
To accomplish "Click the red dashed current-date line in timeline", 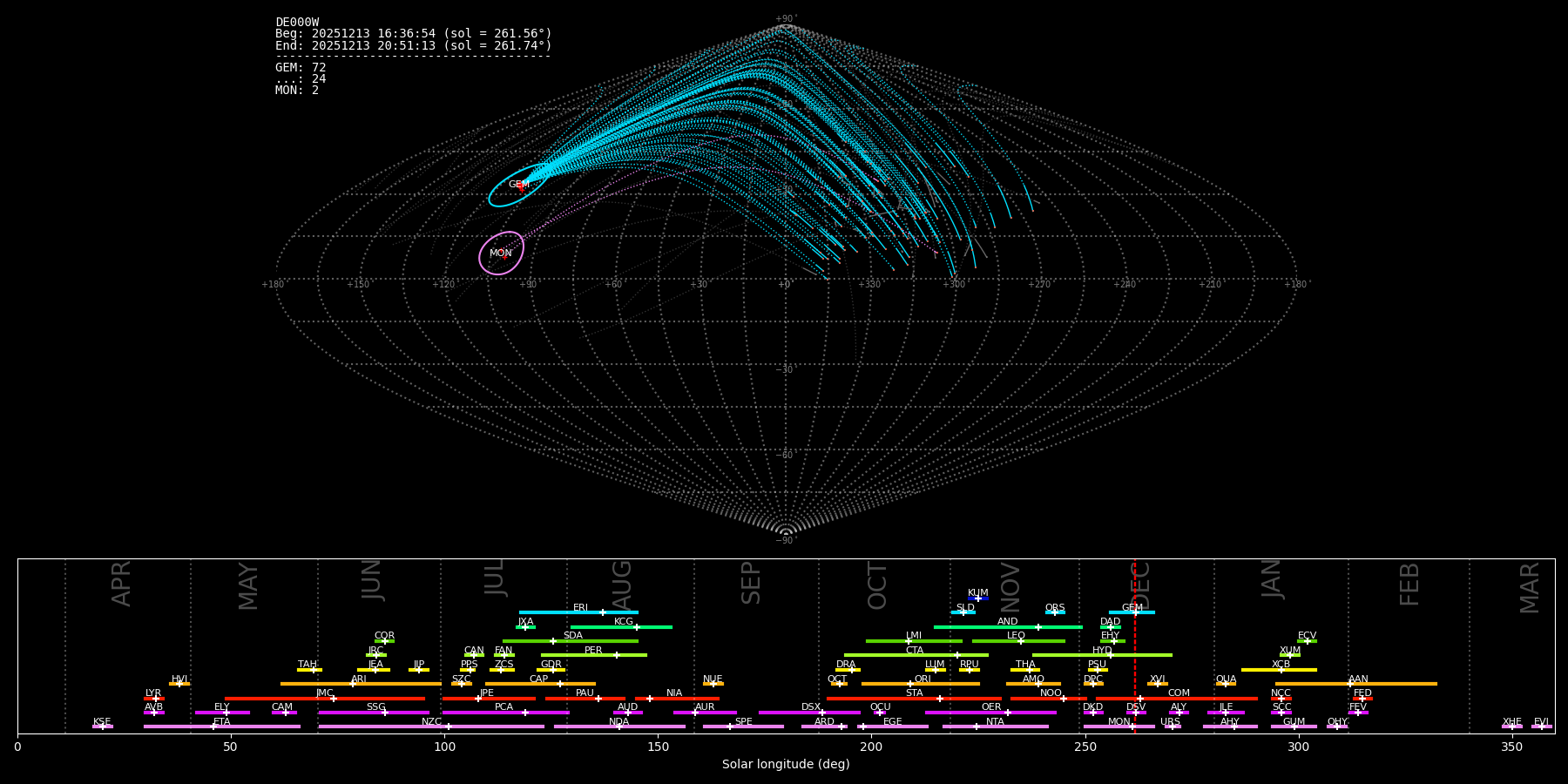I will [1134, 662].
